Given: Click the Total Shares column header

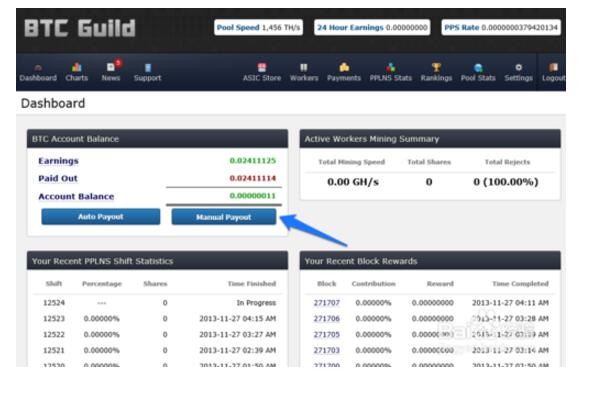Looking at the screenshot, I should pyautogui.click(x=429, y=162).
